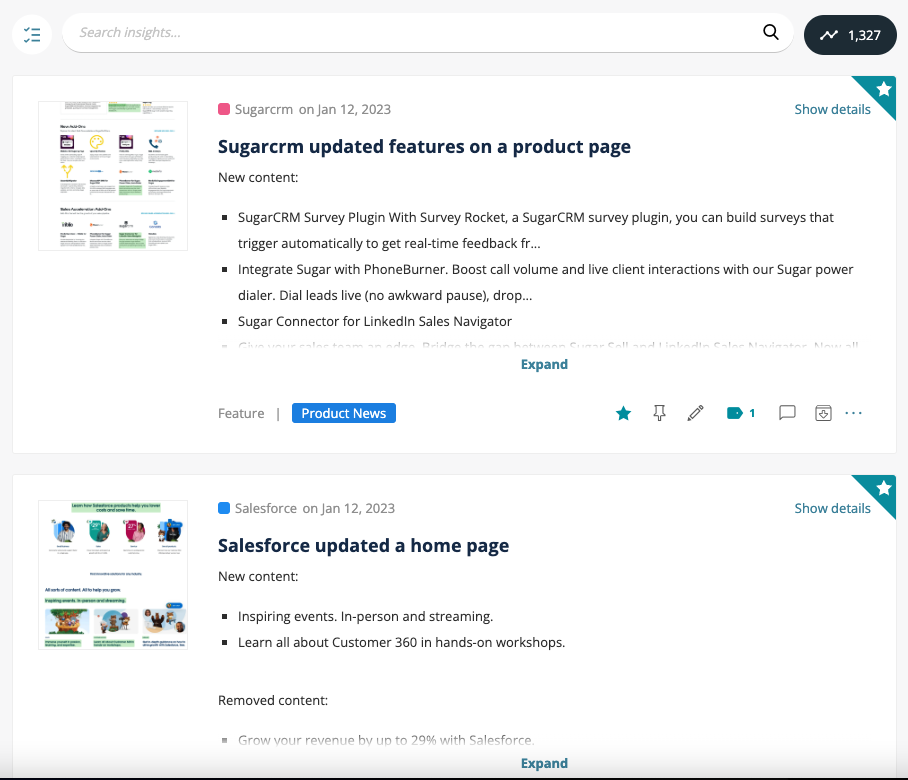Screen dimensions: 908x780
Task: Click the 'SugarCRM Survey Plugin With Survey Rocket' bullet
Action: point(536,230)
